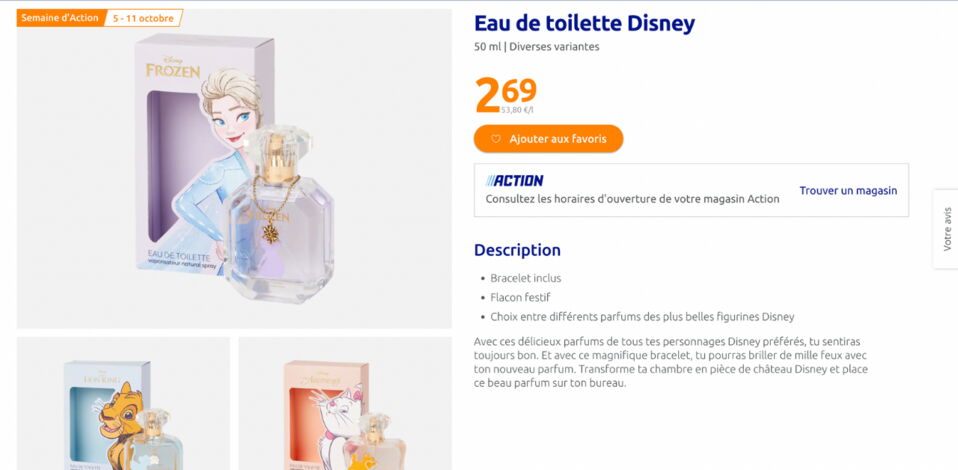Click the "5 - 11 octobre" date badge

[x=143, y=18]
